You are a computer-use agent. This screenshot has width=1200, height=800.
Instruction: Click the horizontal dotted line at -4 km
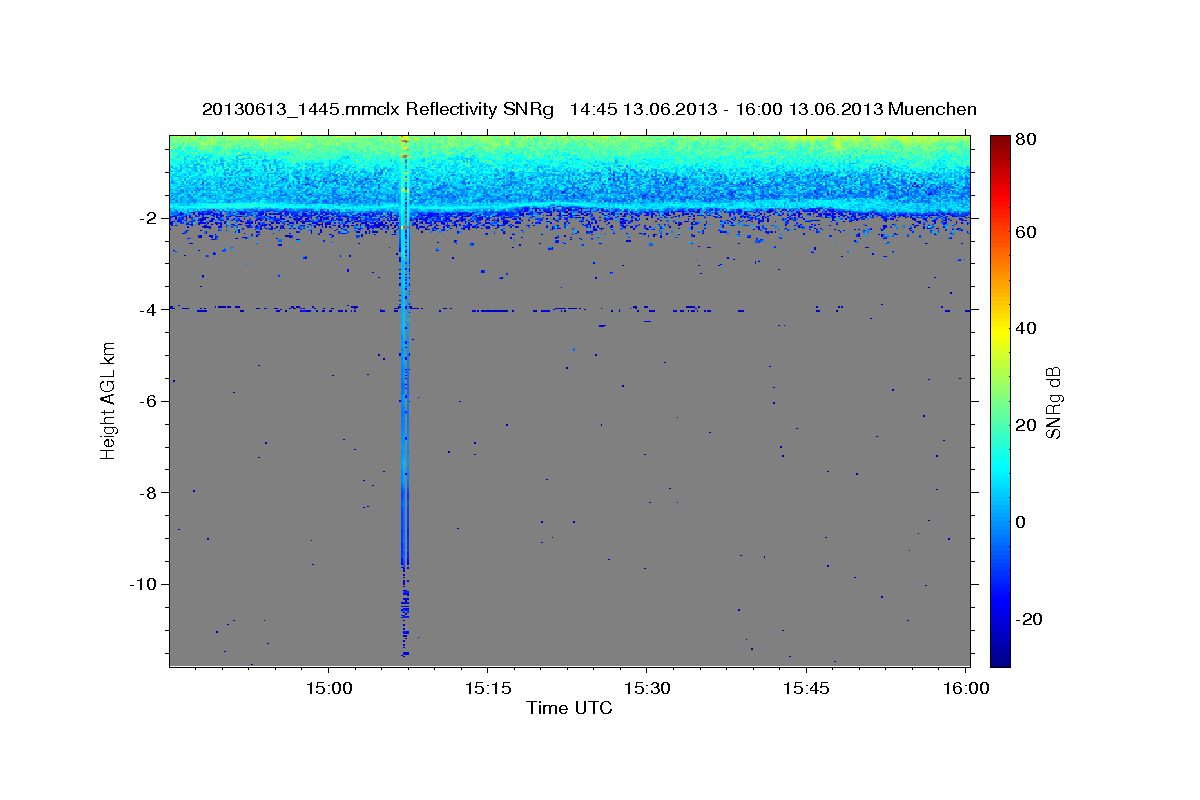click(569, 310)
